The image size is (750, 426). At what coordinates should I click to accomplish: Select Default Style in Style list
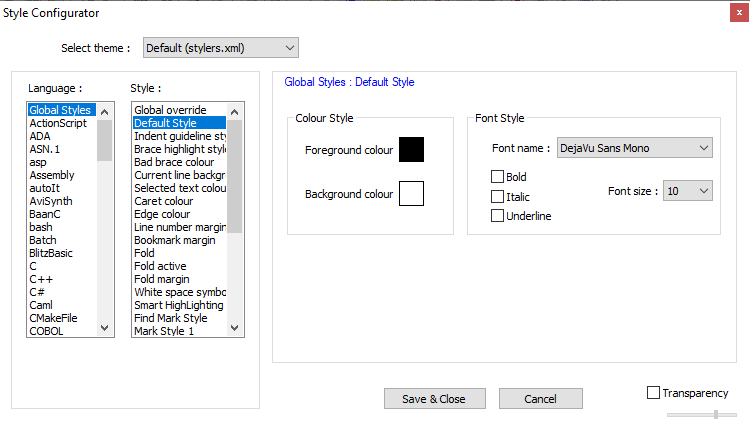(179, 123)
